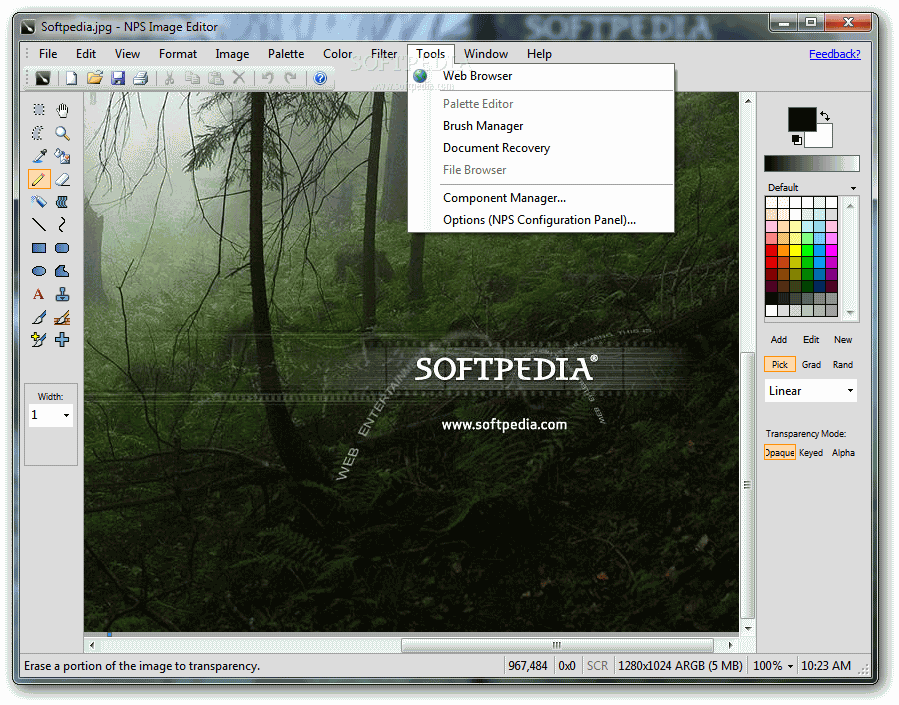899x705 pixels.
Task: Click the New document toolbar icon
Action: 72,78
